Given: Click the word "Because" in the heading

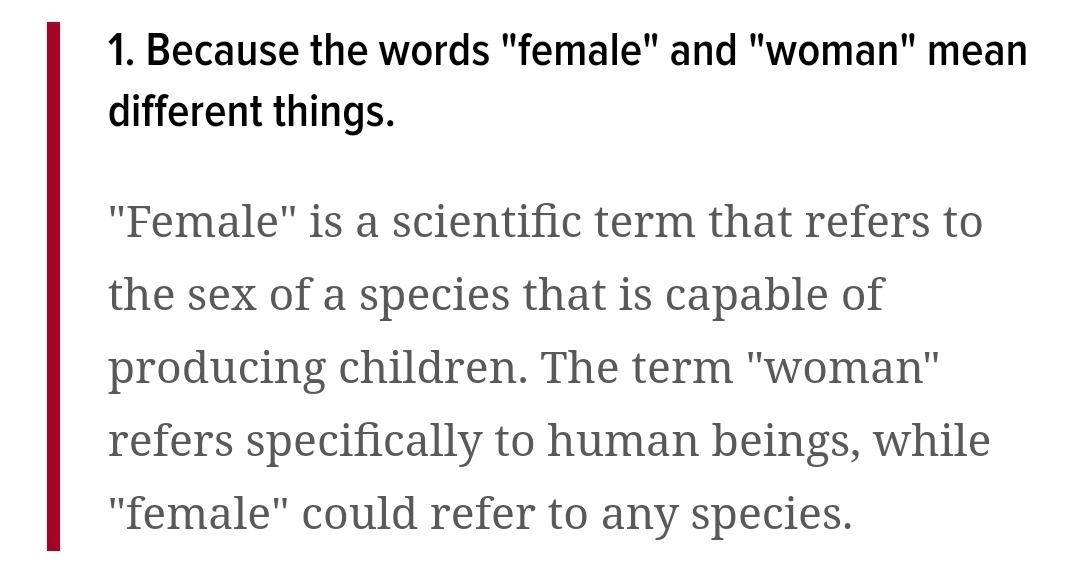Looking at the screenshot, I should click(x=222, y=52).
